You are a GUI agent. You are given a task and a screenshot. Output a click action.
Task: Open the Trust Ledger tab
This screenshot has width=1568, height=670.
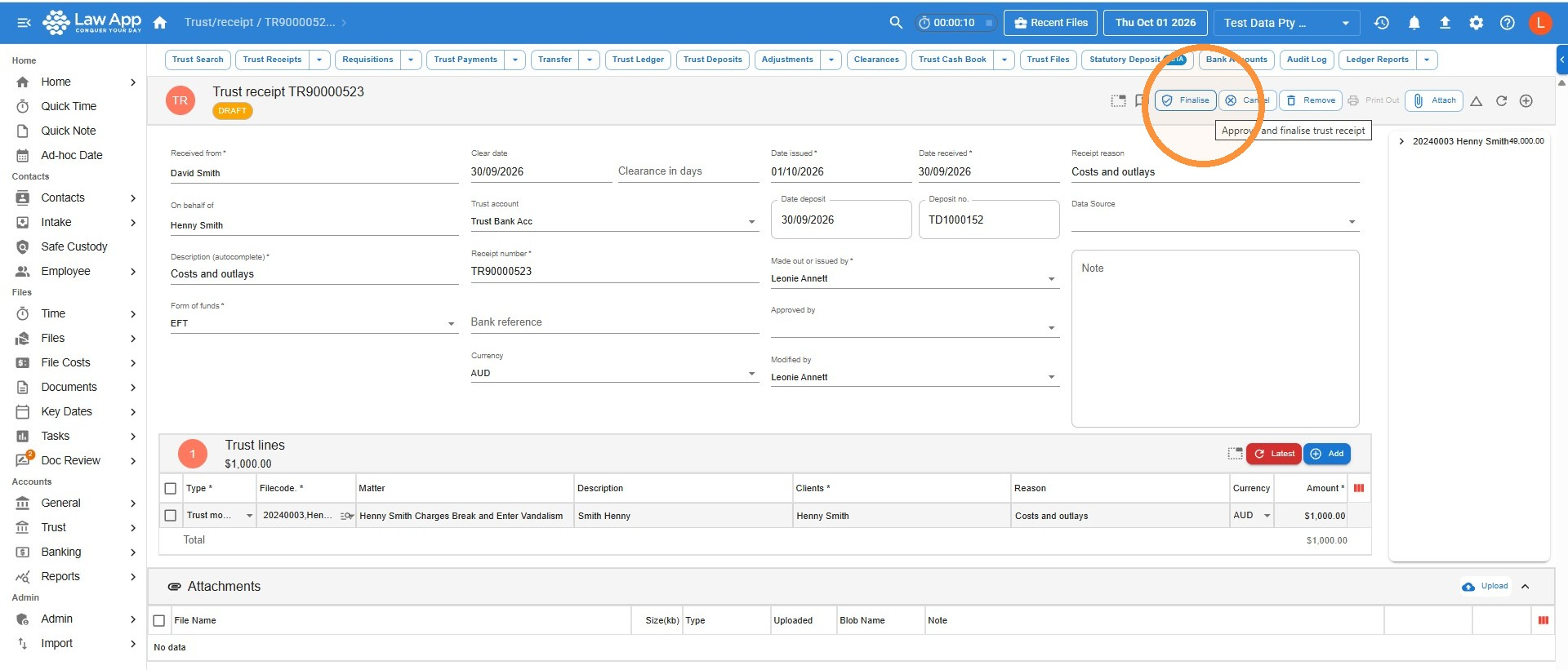638,60
